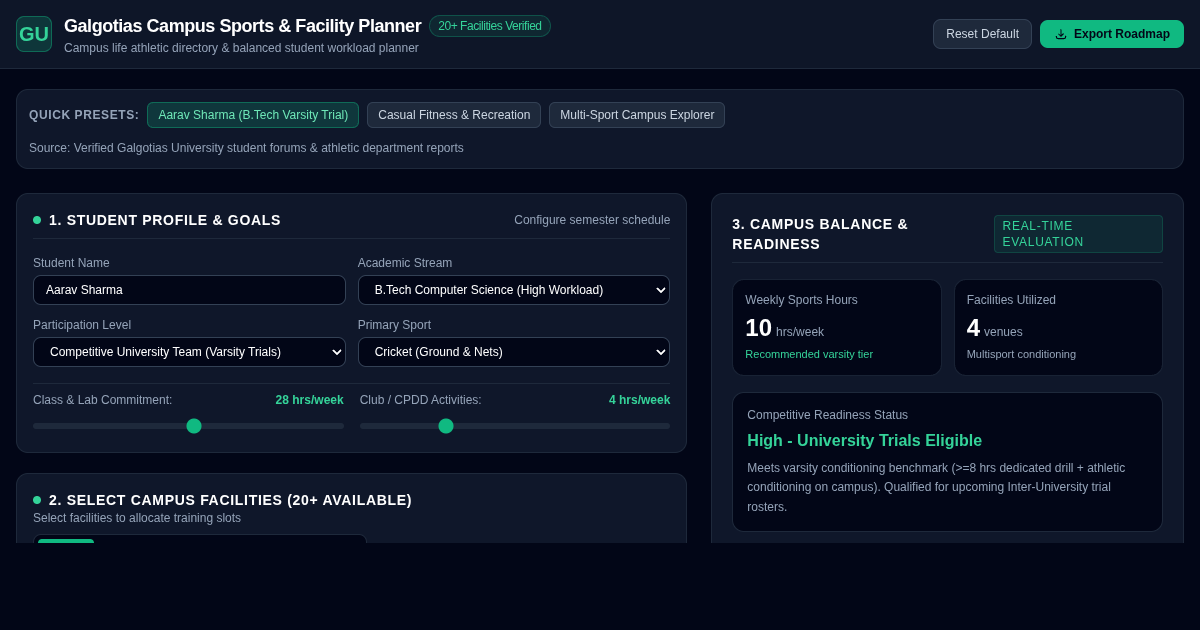Apply the Casual Fitness & Recreation preset
The width and height of the screenshot is (1200, 630).
click(x=454, y=115)
